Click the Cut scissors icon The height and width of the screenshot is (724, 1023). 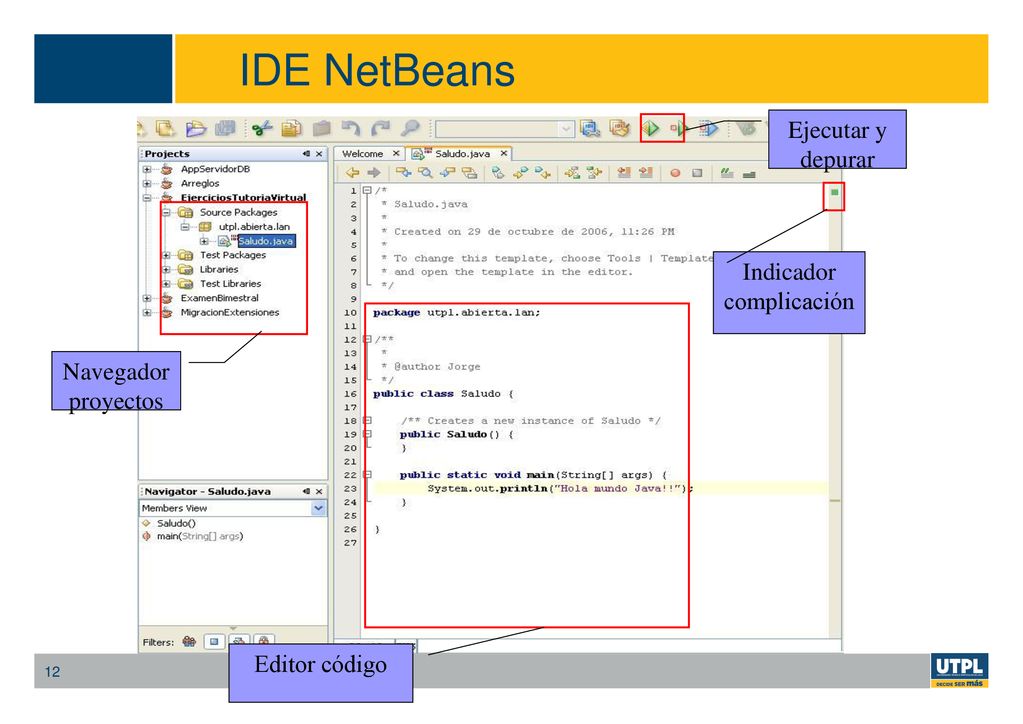coord(262,128)
